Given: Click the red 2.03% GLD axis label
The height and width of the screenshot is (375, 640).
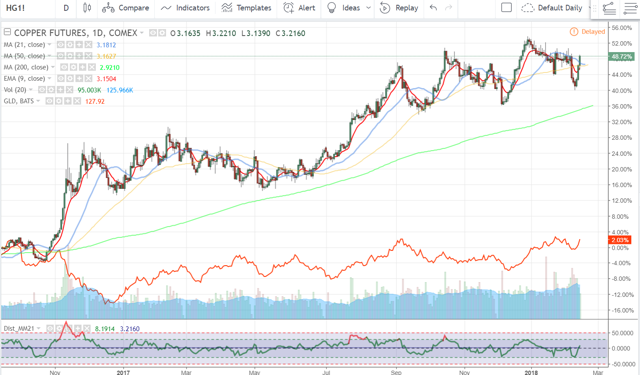Looking at the screenshot, I should tap(620, 240).
